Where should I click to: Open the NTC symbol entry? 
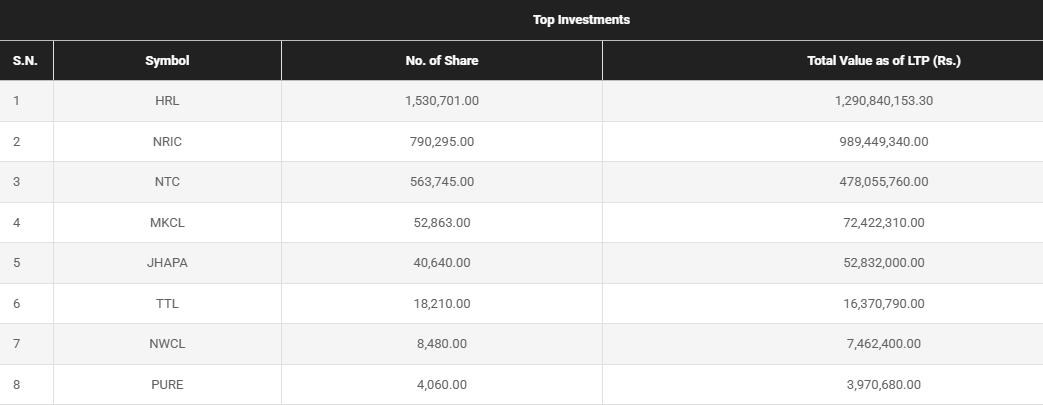tap(167, 182)
